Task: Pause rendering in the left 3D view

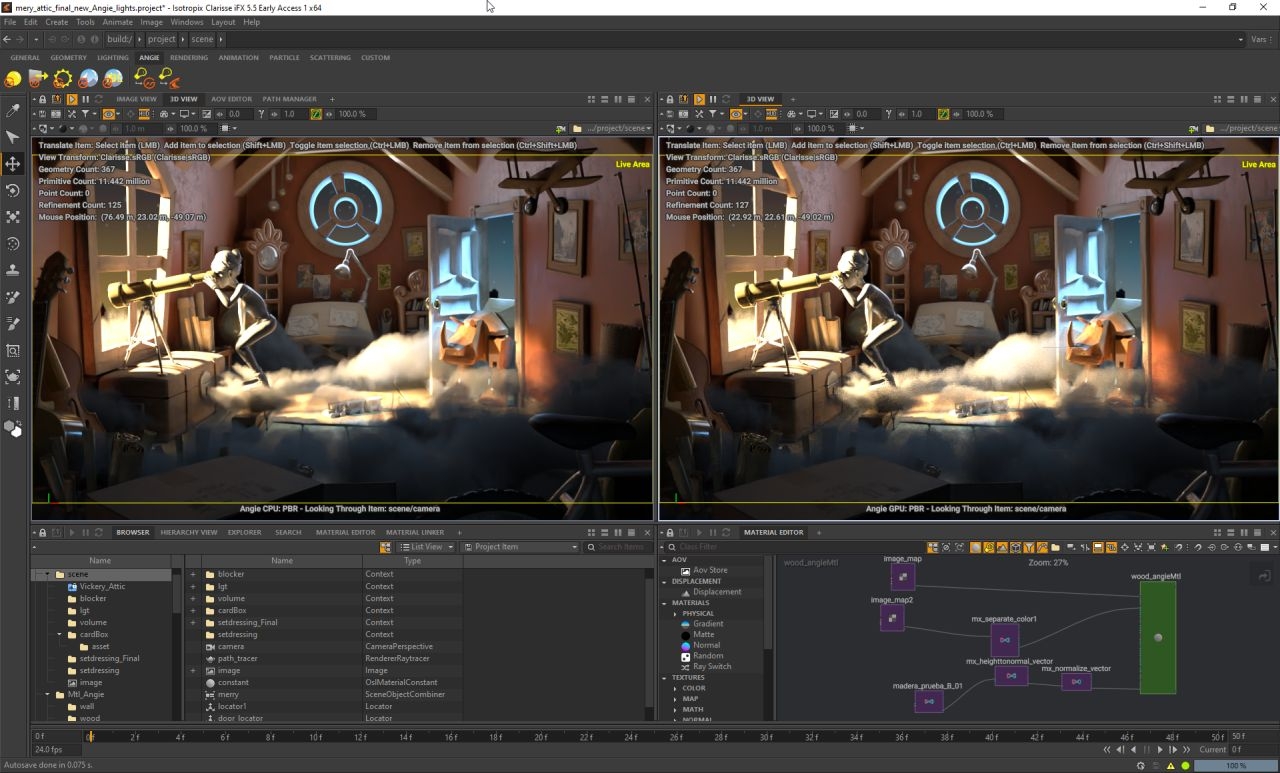Action: tap(85, 99)
